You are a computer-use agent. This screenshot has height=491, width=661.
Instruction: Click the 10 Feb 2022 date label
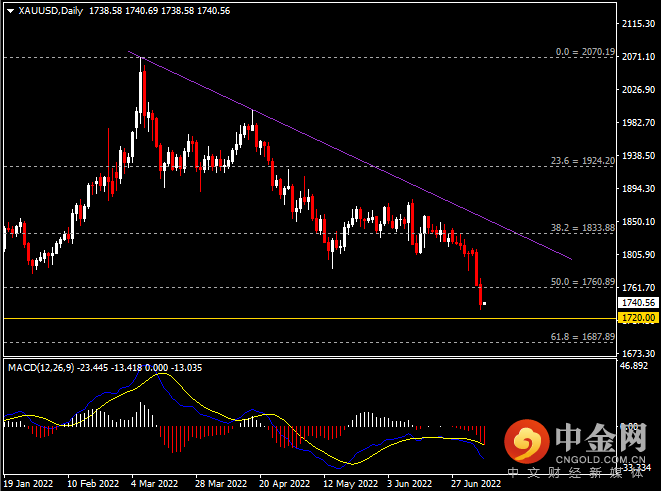pyautogui.click(x=93, y=483)
